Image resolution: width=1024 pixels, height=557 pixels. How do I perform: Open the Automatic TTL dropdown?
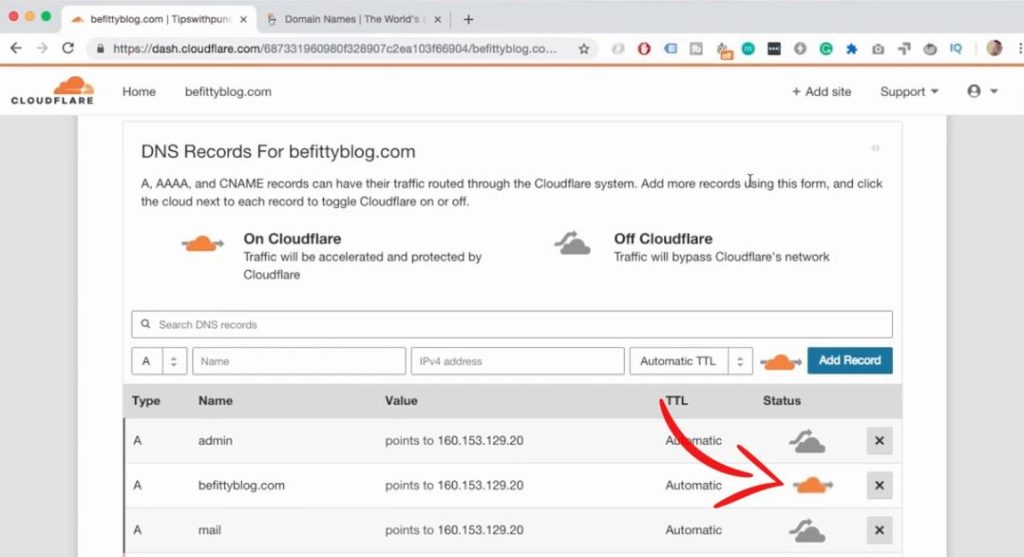[x=691, y=361]
